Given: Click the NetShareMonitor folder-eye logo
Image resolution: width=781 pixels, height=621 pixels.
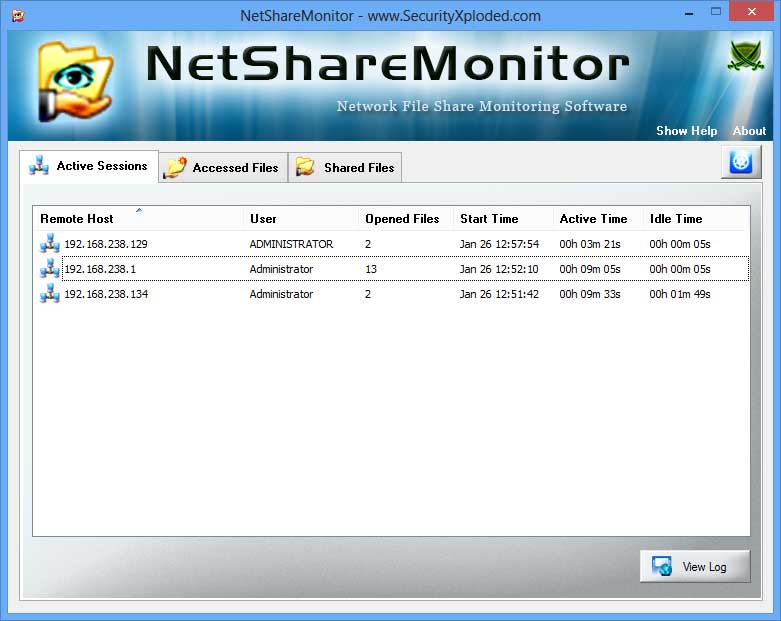Looking at the screenshot, I should click(72, 82).
